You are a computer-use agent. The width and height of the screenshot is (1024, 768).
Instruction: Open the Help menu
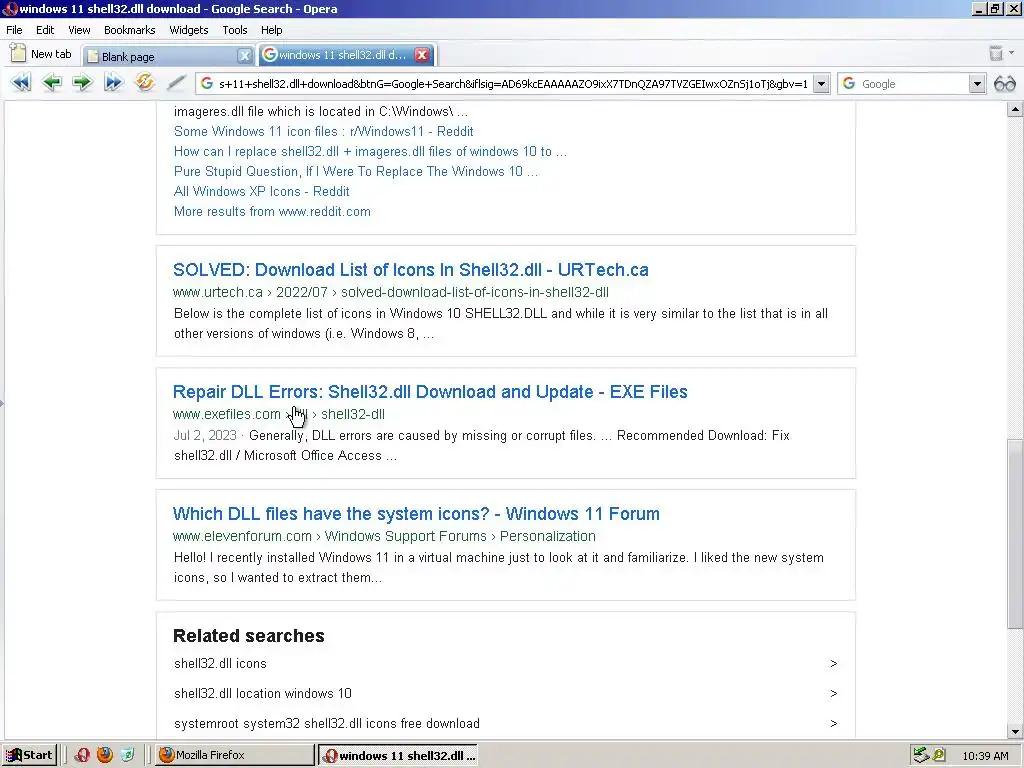(272, 30)
